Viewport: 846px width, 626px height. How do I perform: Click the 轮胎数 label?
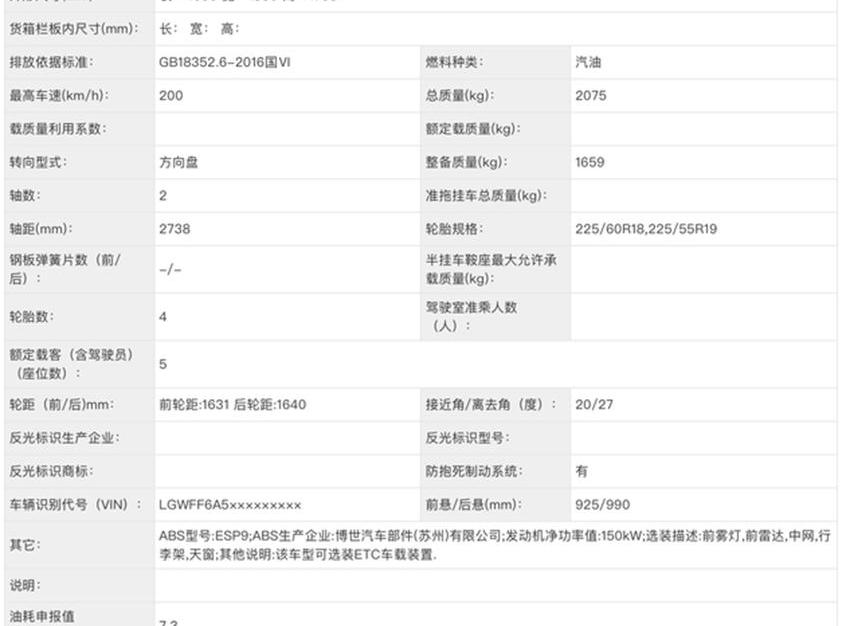[x=31, y=317]
